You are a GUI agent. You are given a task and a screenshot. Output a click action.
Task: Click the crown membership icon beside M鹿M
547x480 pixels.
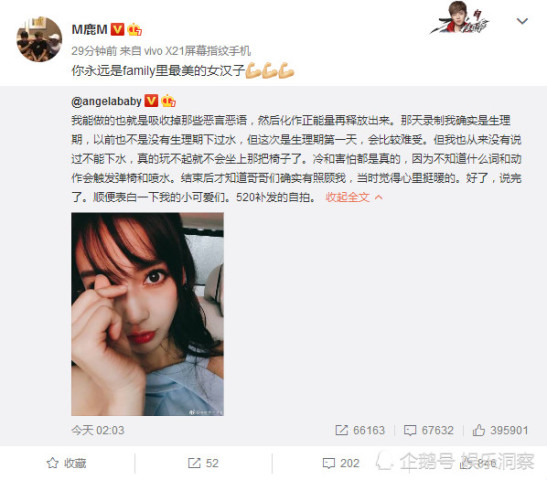click(x=134, y=29)
